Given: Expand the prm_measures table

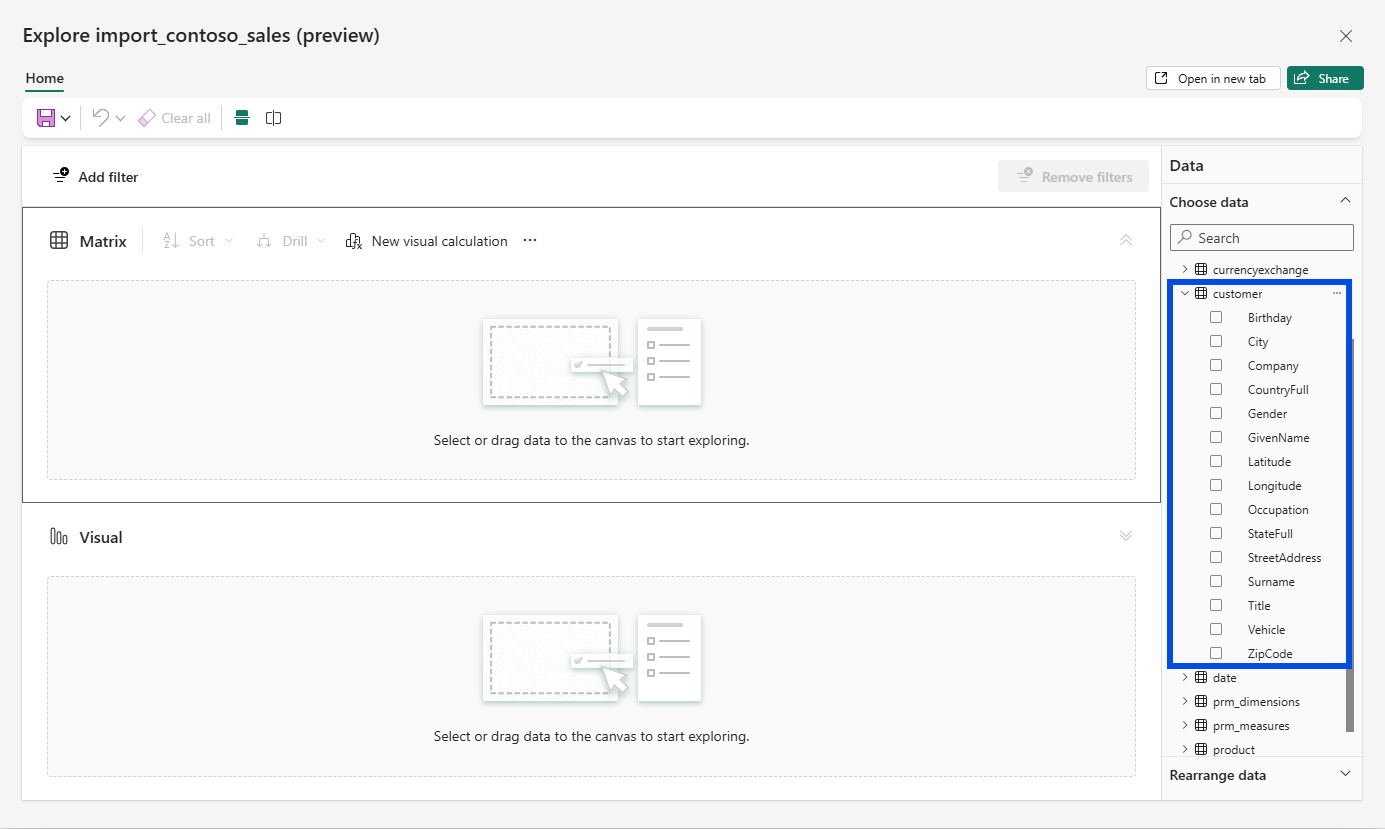Looking at the screenshot, I should (x=1185, y=725).
